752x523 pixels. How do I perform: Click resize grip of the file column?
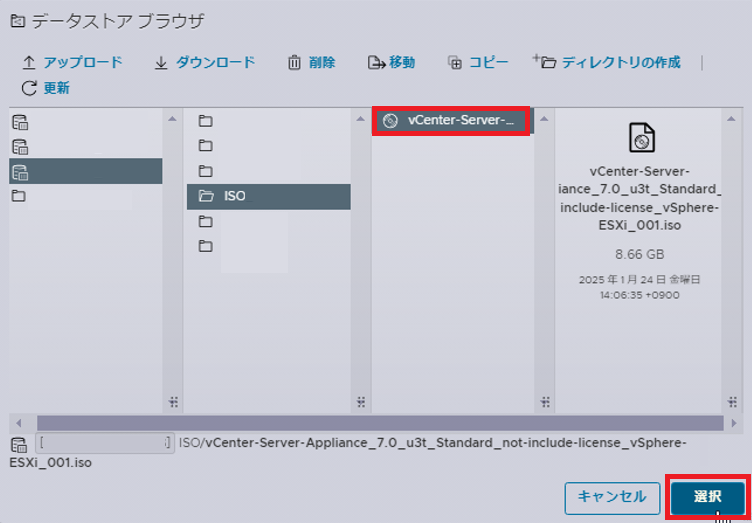click(x=545, y=401)
